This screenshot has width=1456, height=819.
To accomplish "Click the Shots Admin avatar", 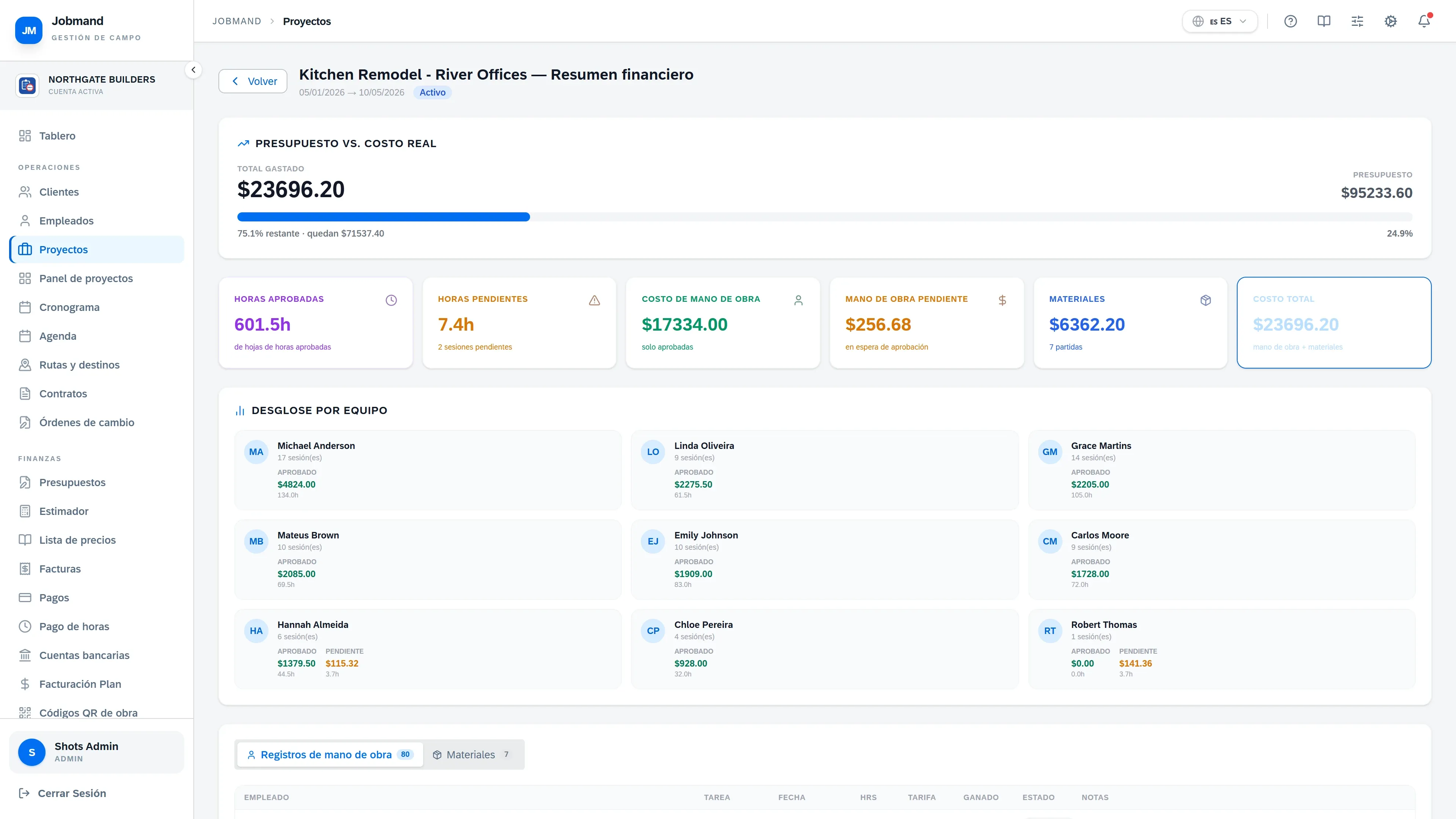I will [x=31, y=752].
